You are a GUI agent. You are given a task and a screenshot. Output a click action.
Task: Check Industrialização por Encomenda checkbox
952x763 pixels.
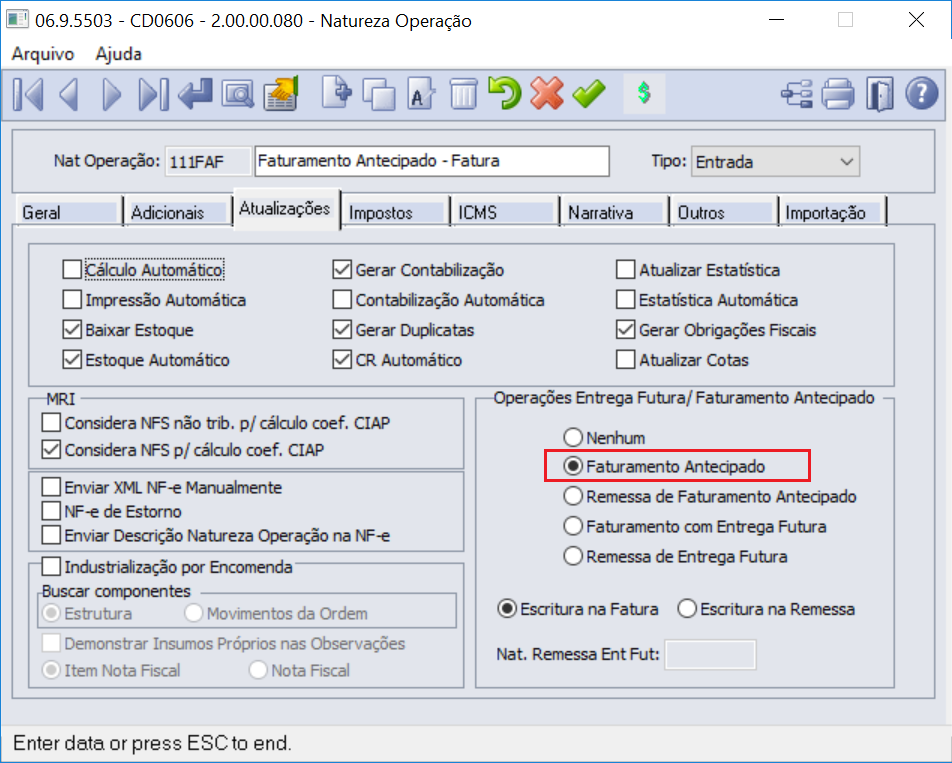(51, 567)
